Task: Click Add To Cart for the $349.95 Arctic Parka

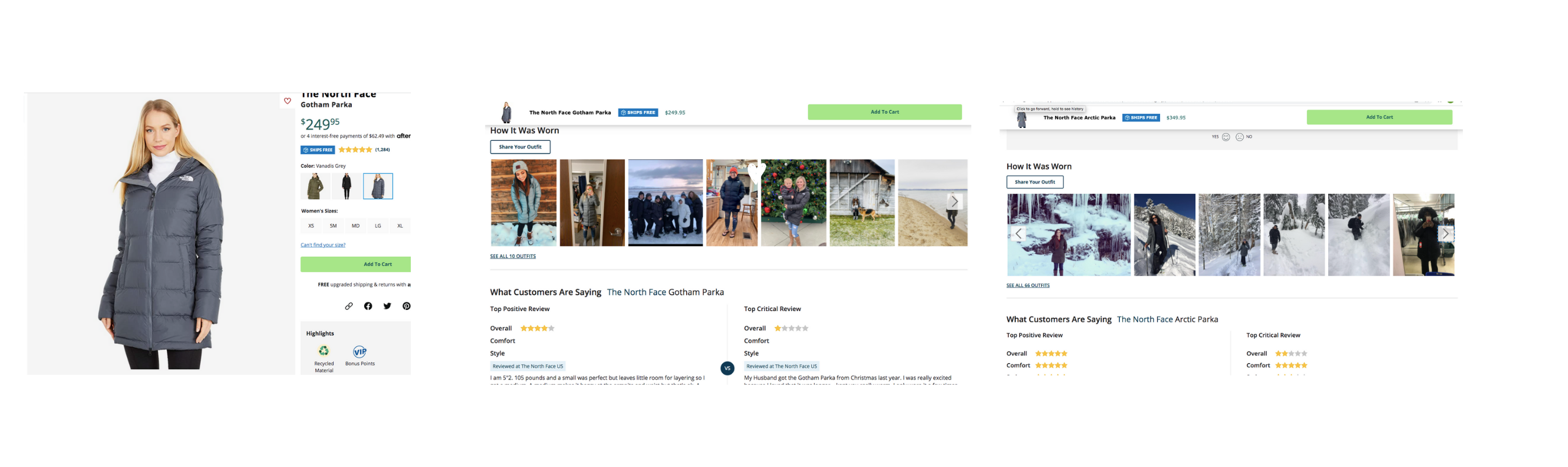Action: click(1379, 117)
